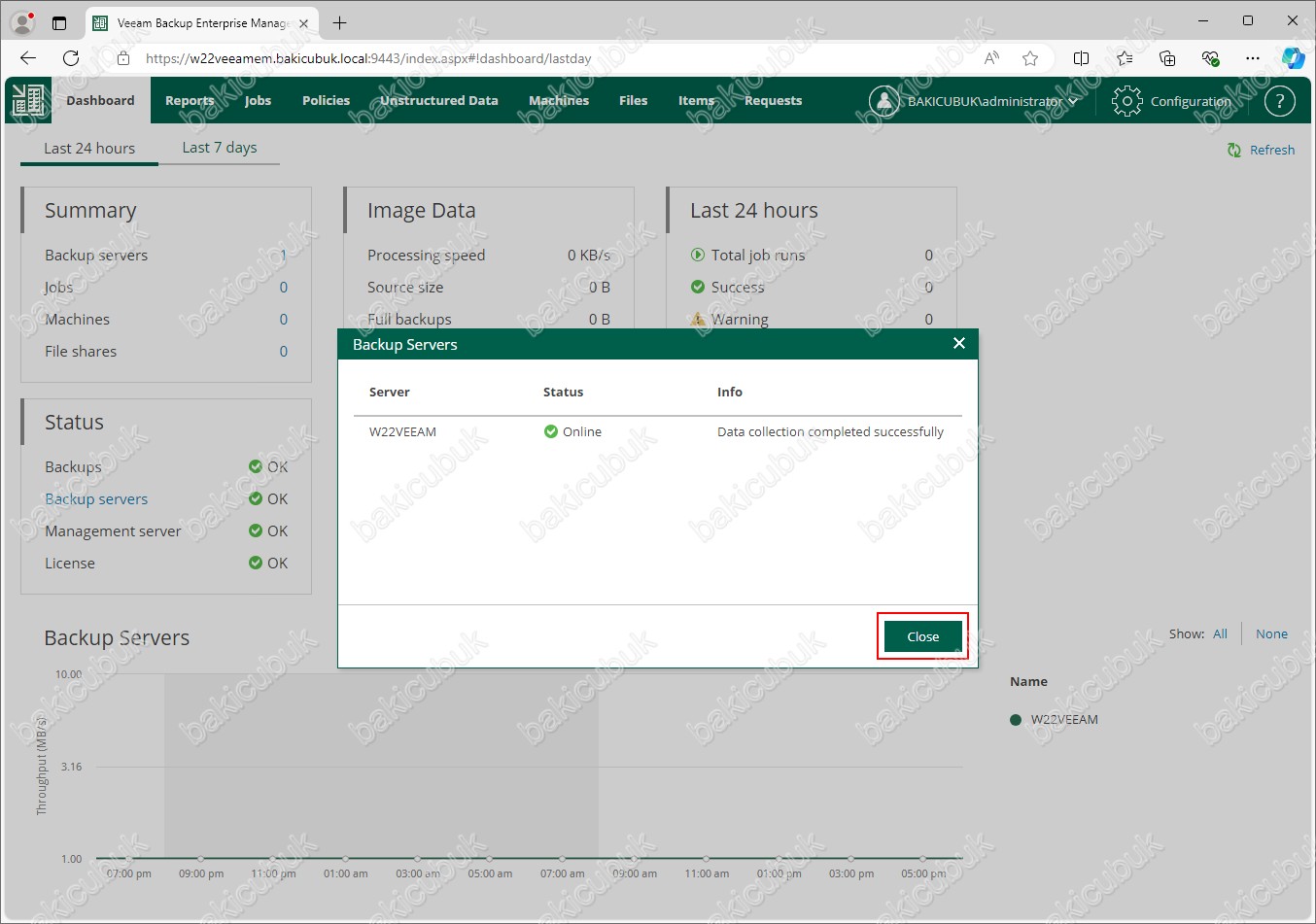Click the Management server OK check icon

(256, 530)
